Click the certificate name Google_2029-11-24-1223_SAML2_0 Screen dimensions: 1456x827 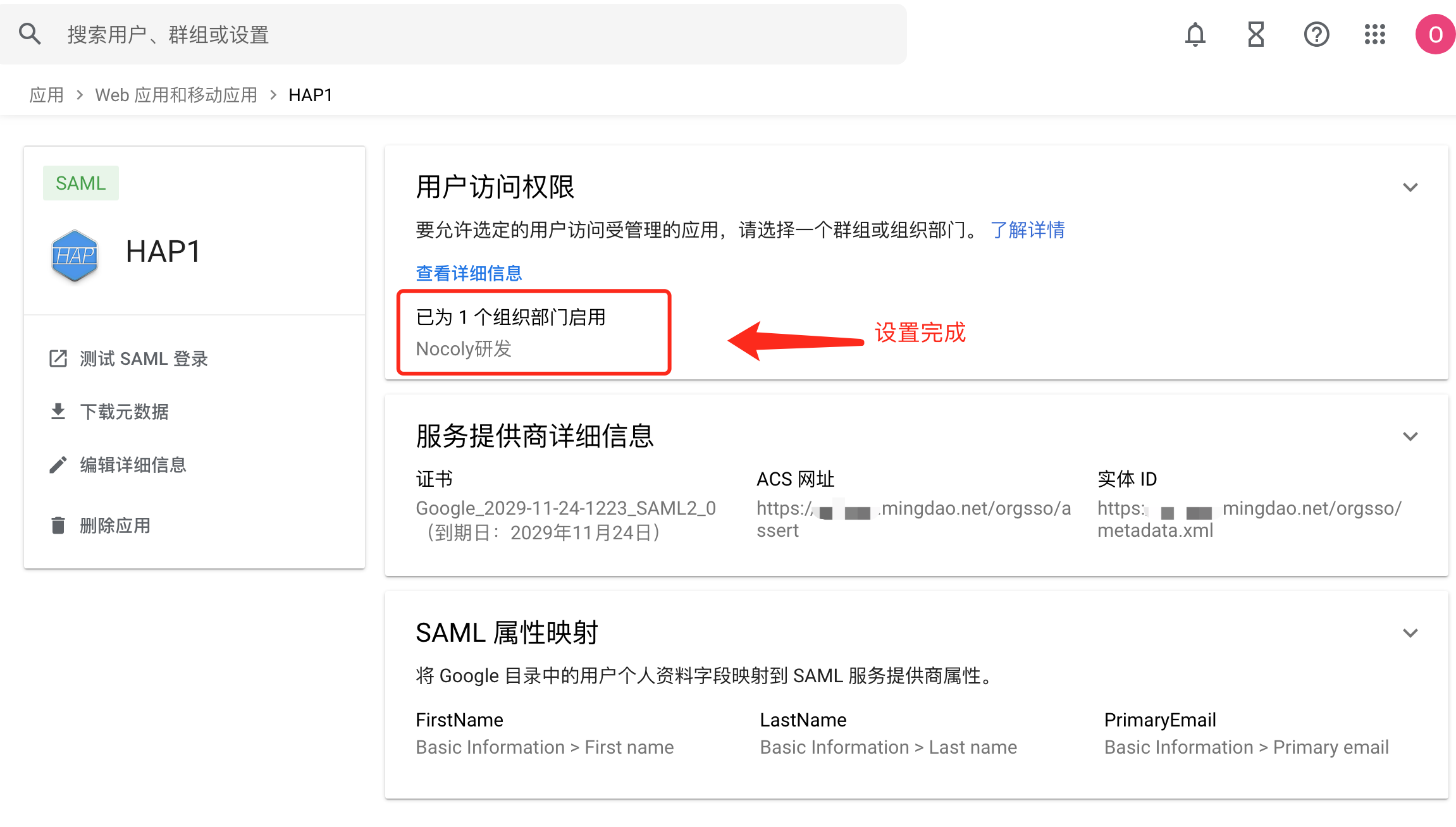pyautogui.click(x=566, y=508)
